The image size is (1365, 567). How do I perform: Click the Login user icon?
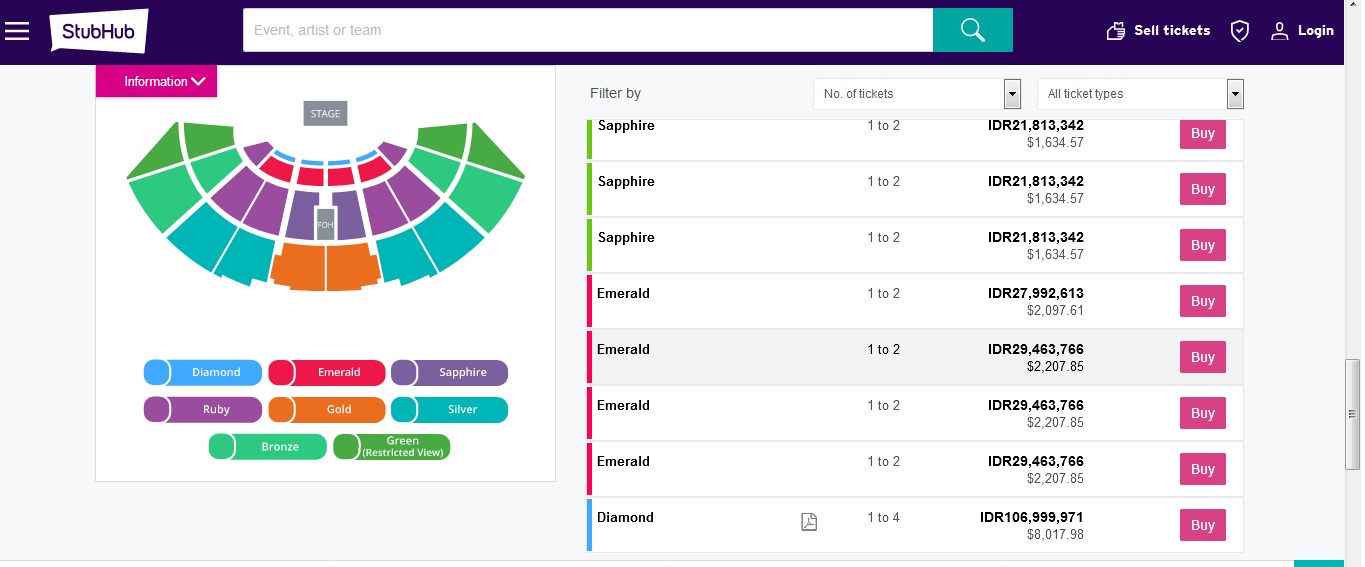pyautogui.click(x=1279, y=31)
